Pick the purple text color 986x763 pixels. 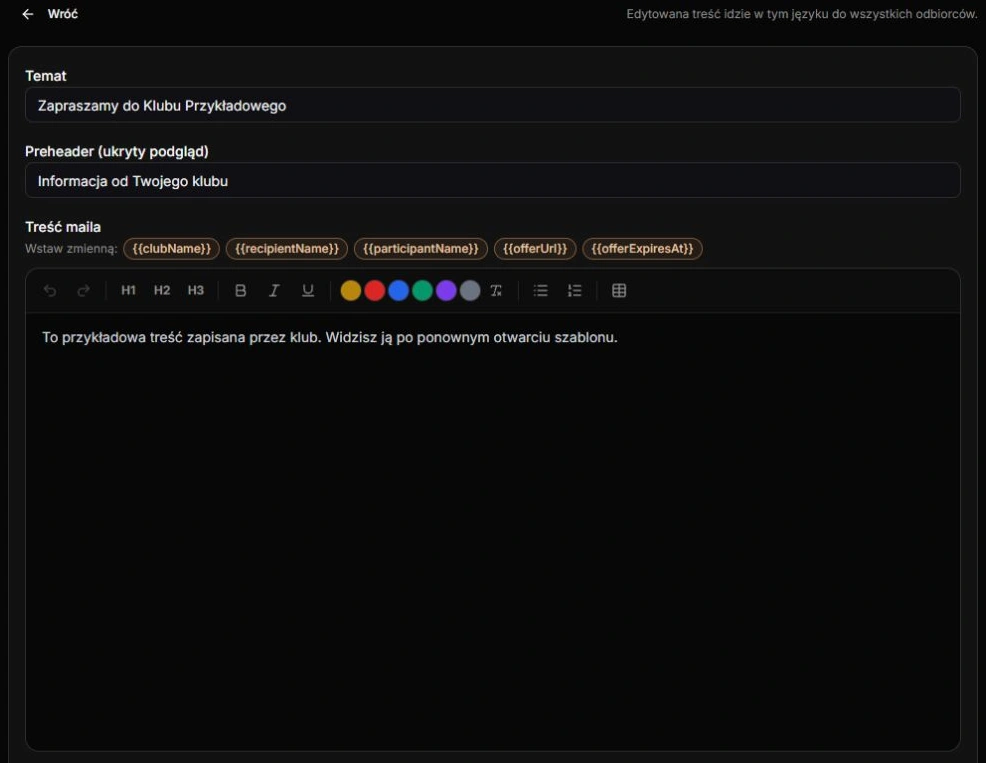pos(446,291)
